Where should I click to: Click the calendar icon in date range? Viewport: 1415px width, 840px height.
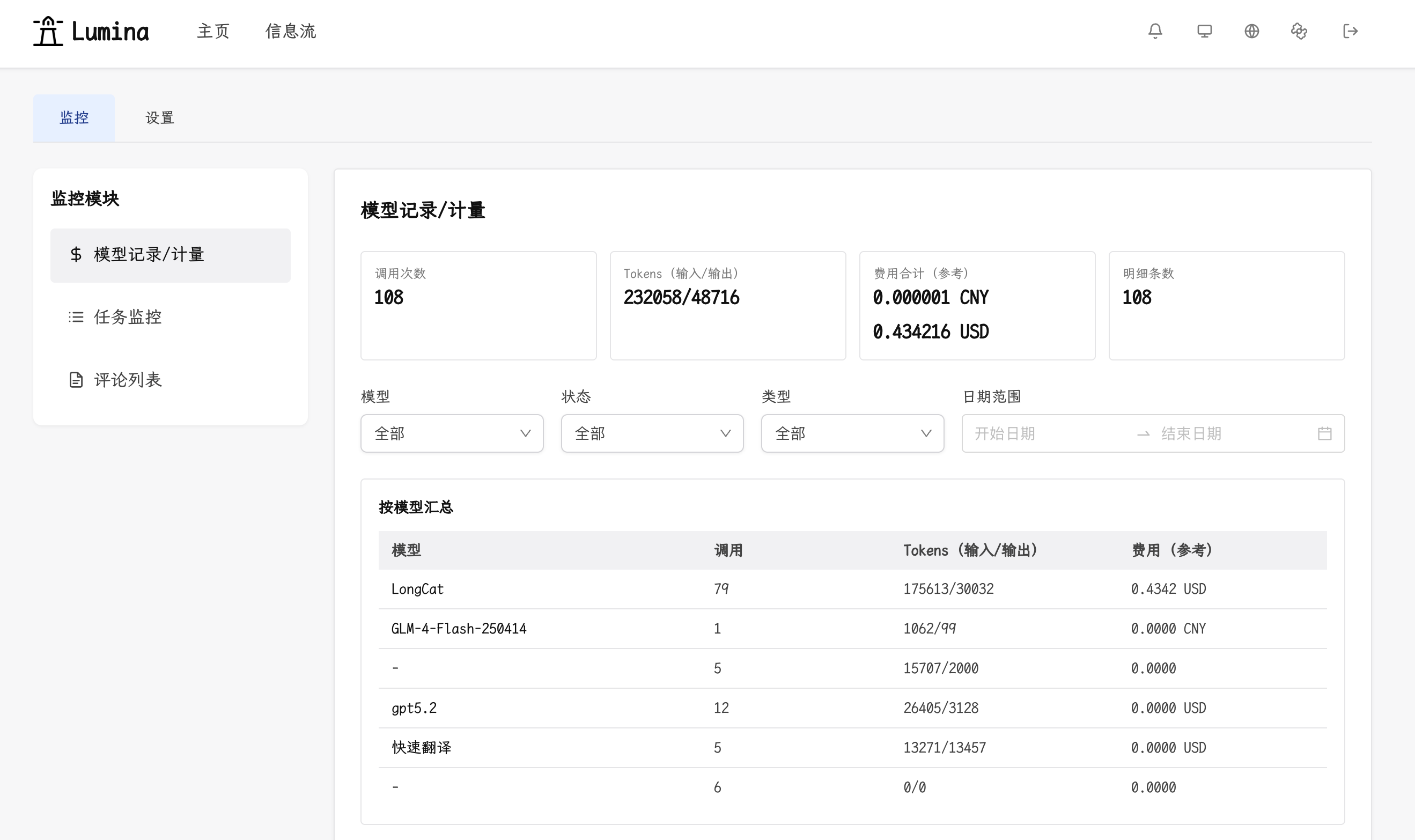coord(1324,433)
